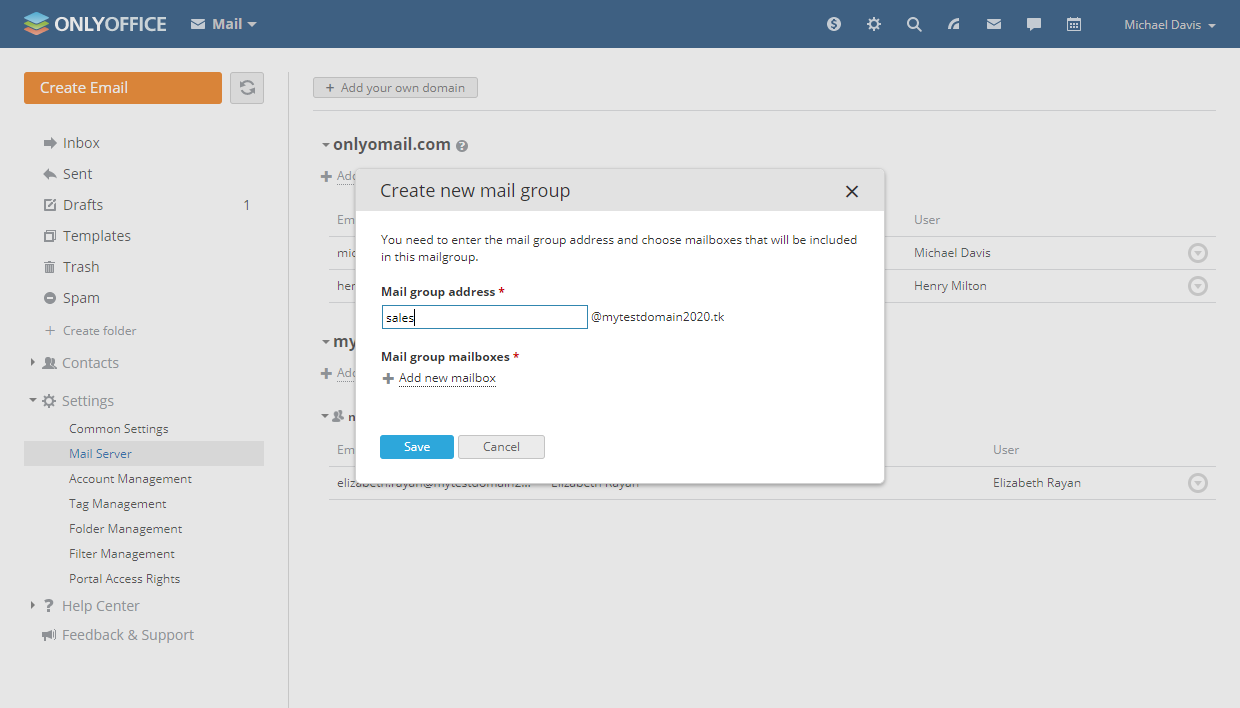Open the payments dollar icon

click(x=834, y=24)
